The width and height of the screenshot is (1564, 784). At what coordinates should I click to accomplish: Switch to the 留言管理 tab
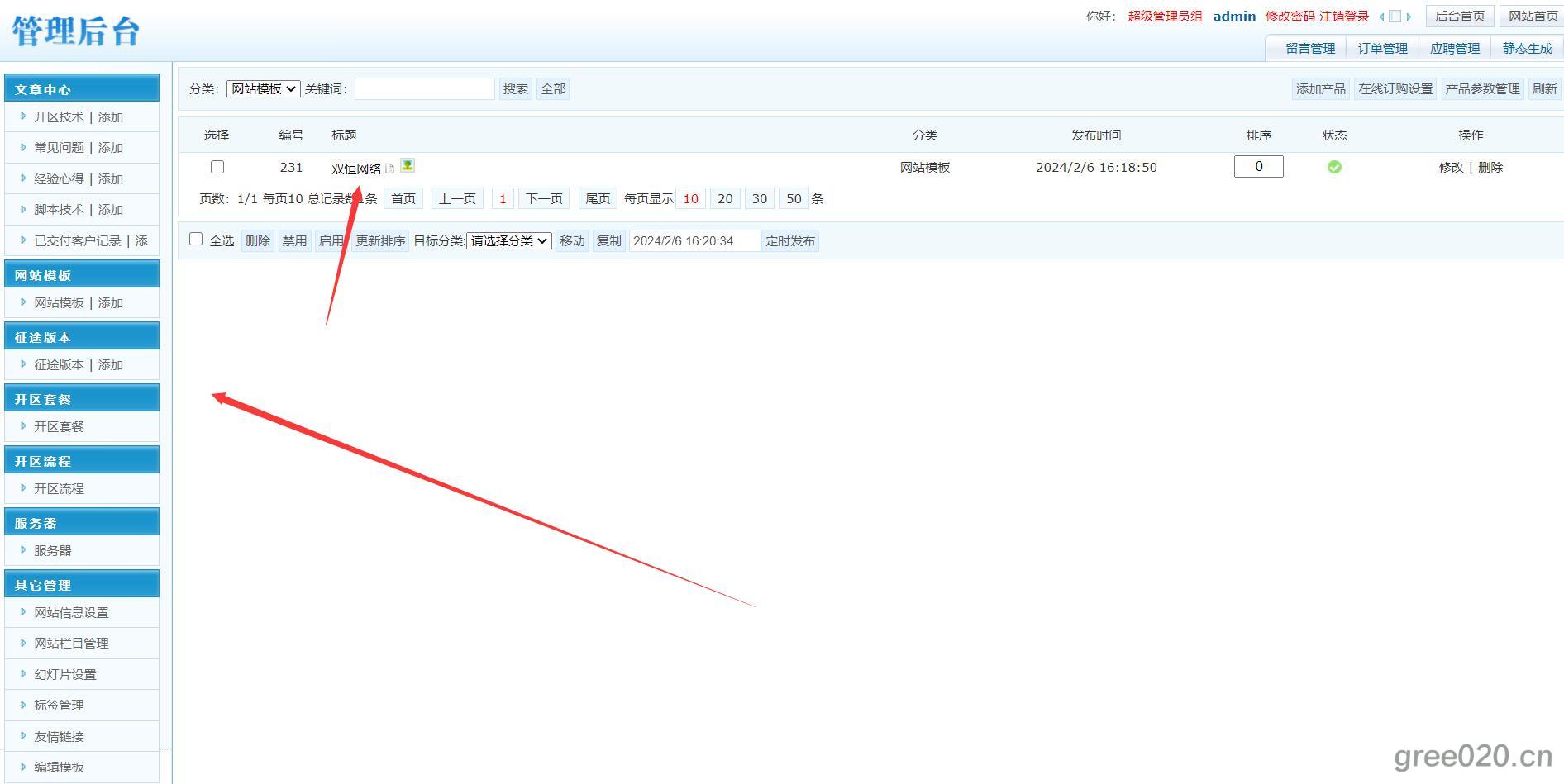click(1310, 48)
